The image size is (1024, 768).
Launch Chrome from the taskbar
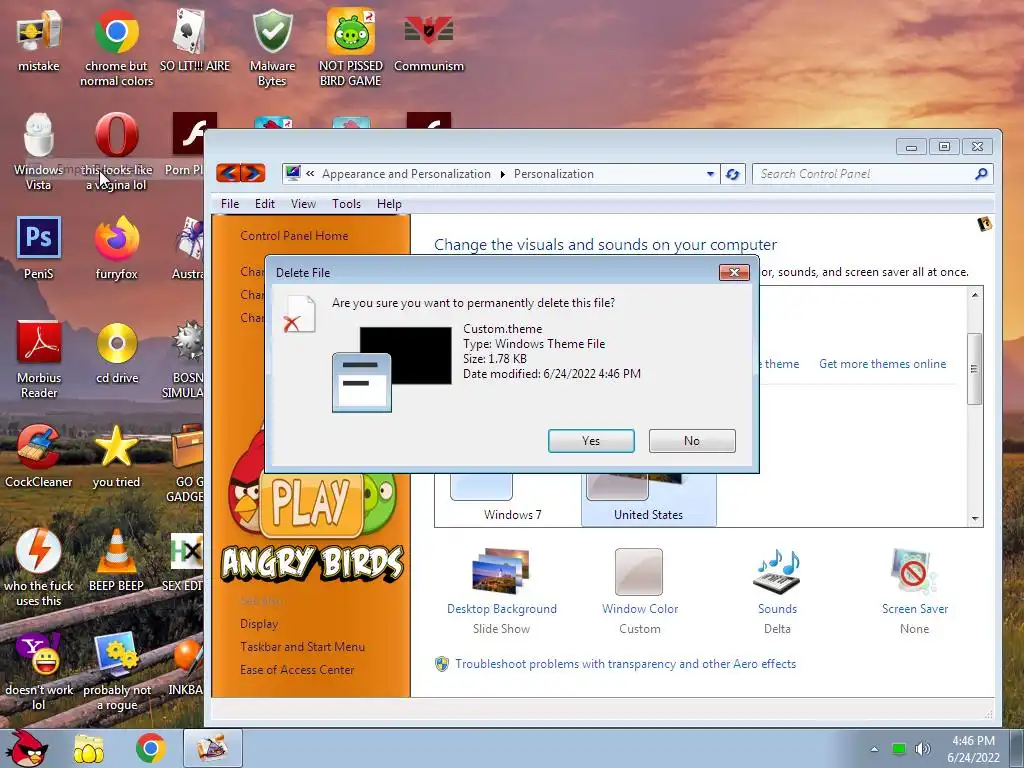[150, 748]
